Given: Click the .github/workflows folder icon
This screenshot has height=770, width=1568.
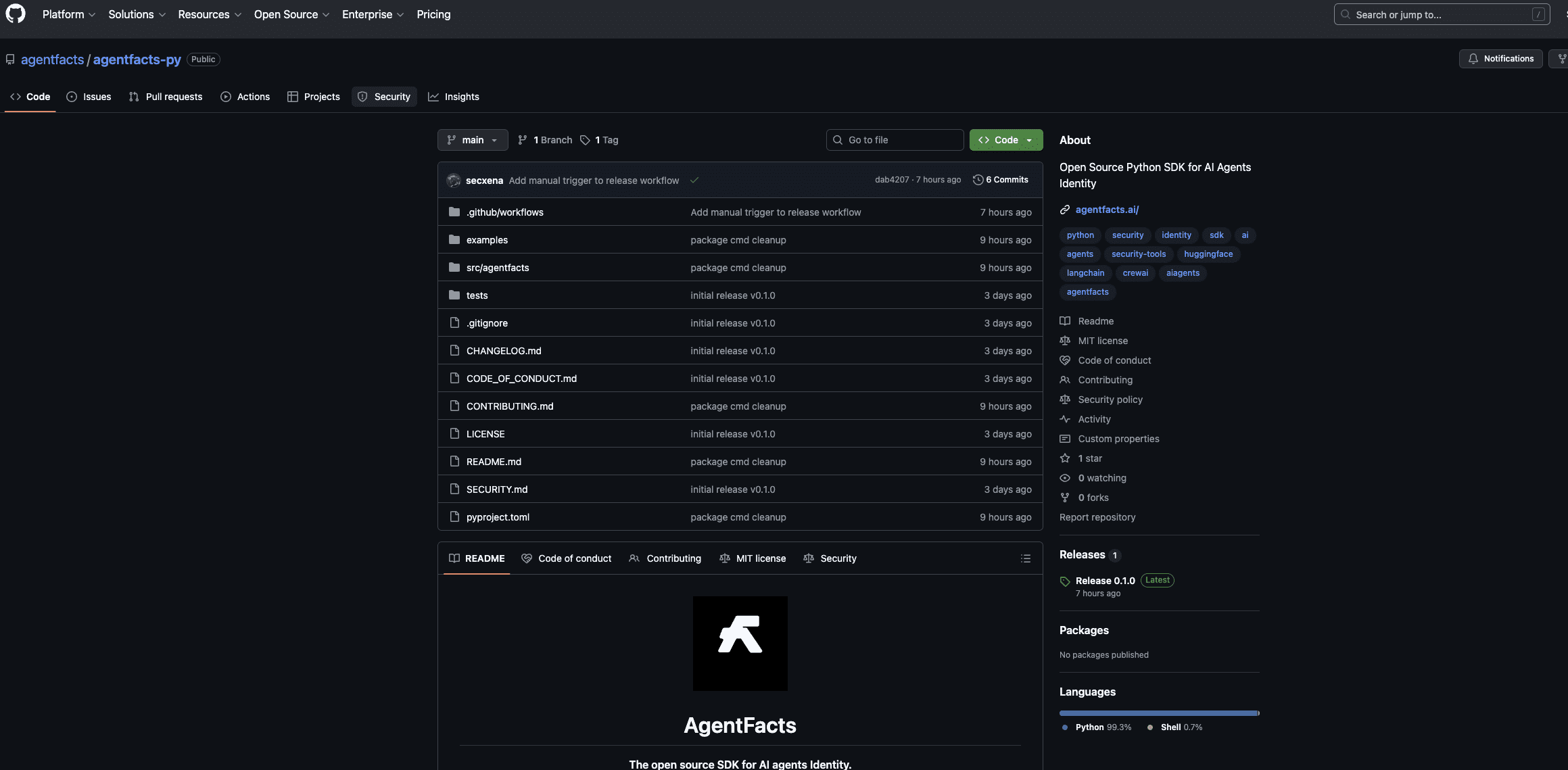Looking at the screenshot, I should 454,212.
